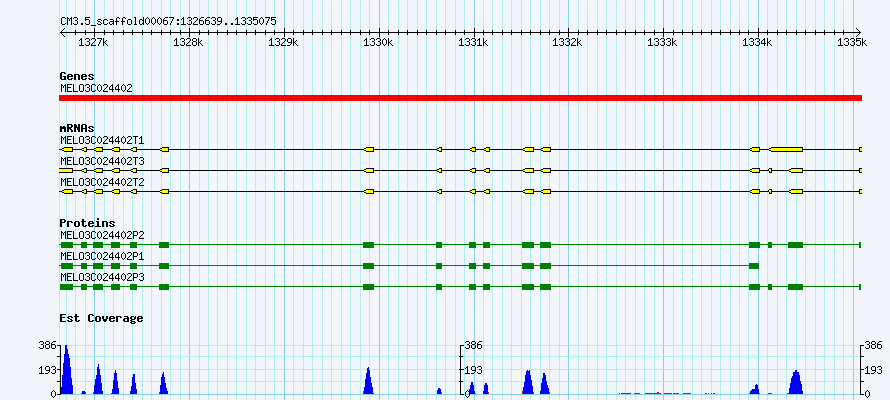This screenshot has height=400, width=890.
Task: Click the Proteins track heading
Action: point(87,224)
